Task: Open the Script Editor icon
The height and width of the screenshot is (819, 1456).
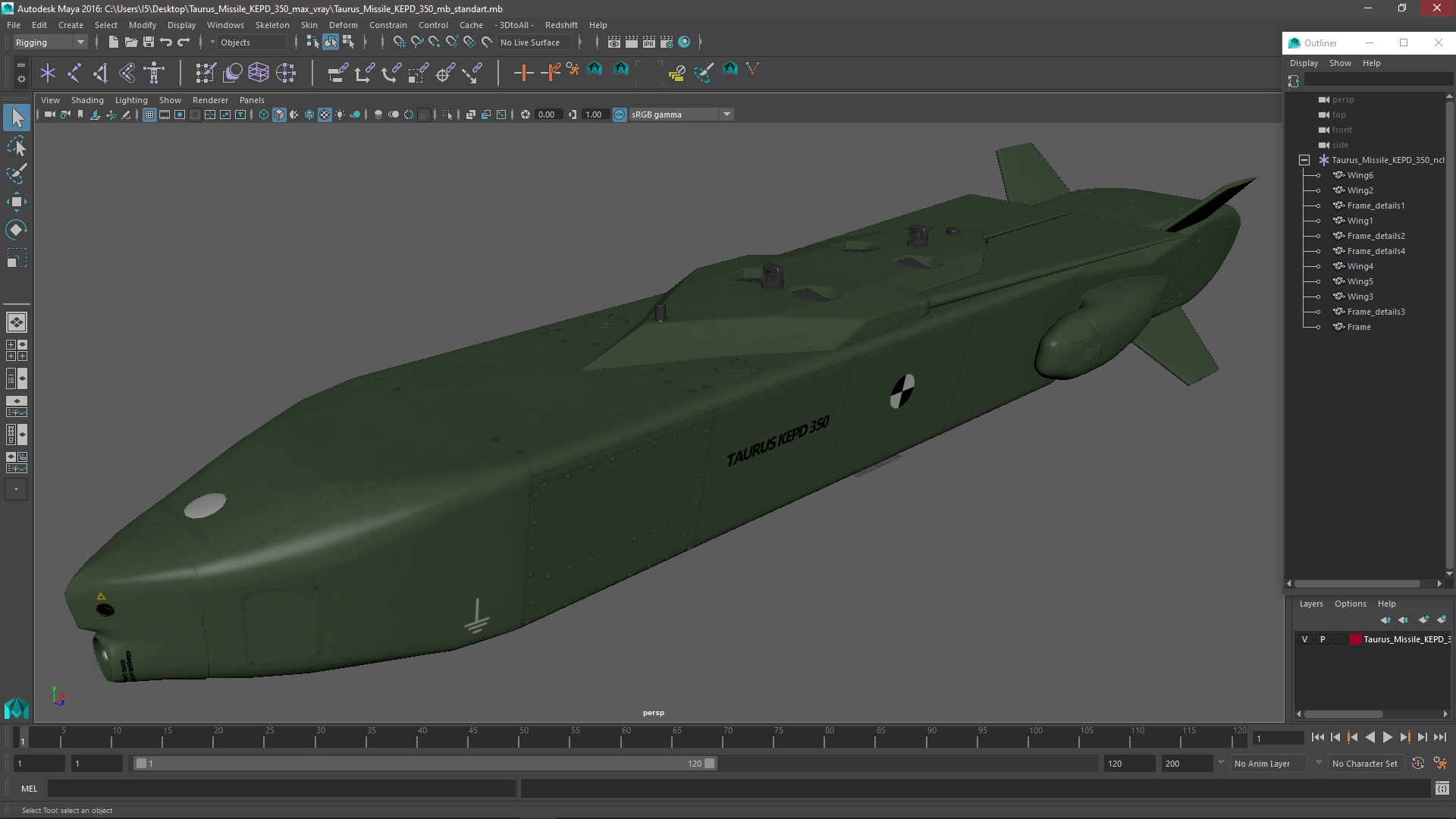Action: point(1442,789)
